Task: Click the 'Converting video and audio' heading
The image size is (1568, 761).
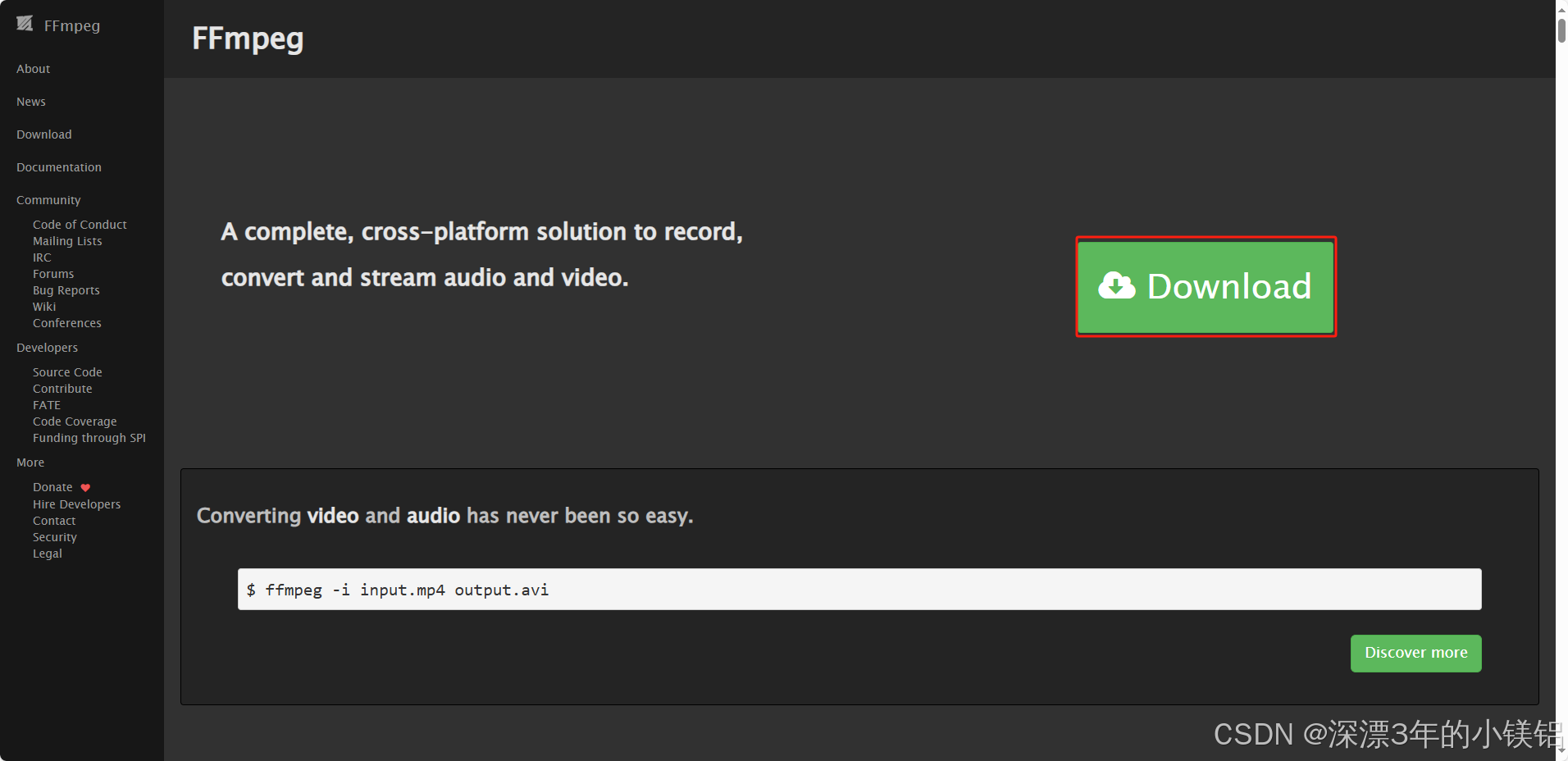Action: (445, 516)
